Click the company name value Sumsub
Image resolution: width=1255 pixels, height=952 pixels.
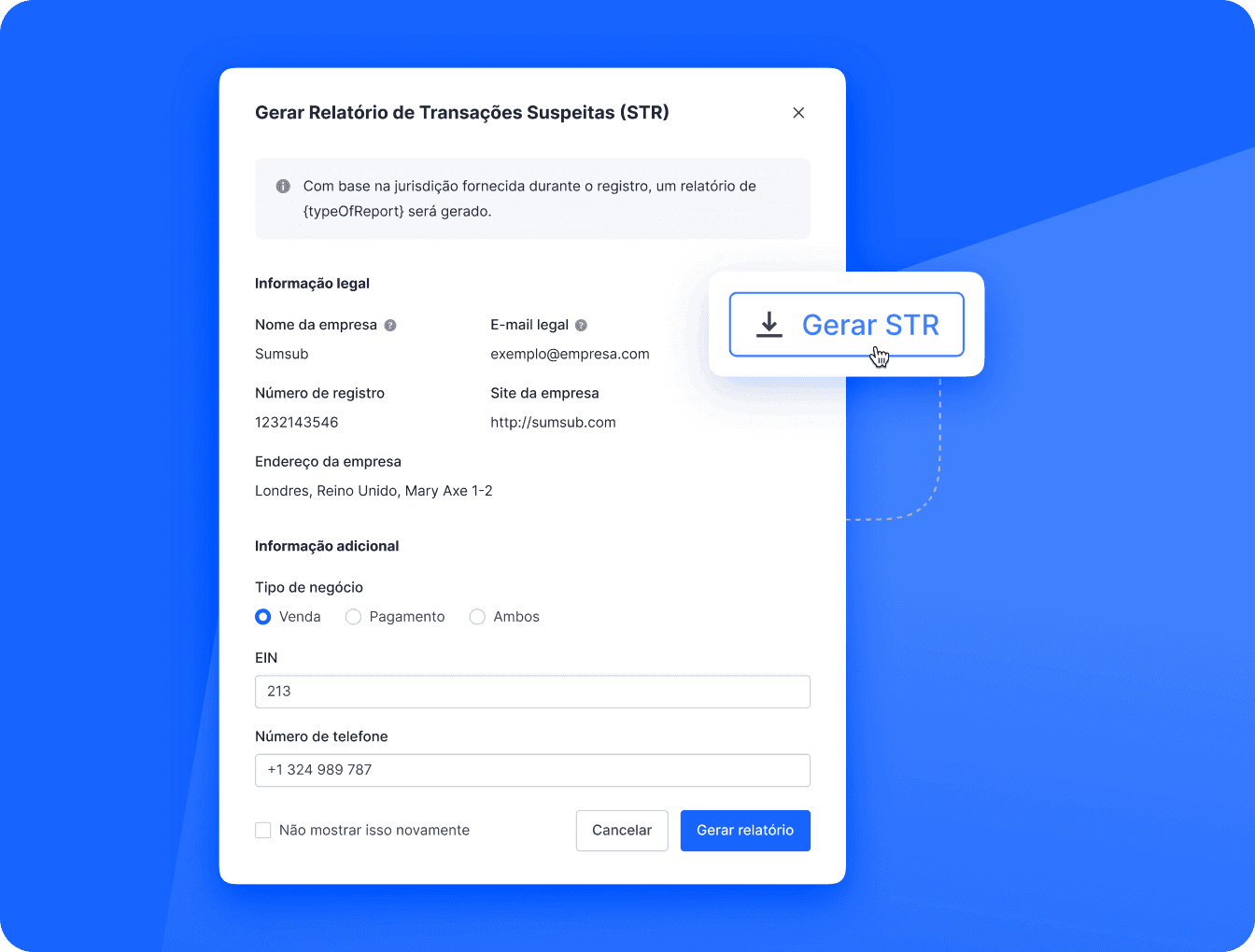[x=282, y=355]
